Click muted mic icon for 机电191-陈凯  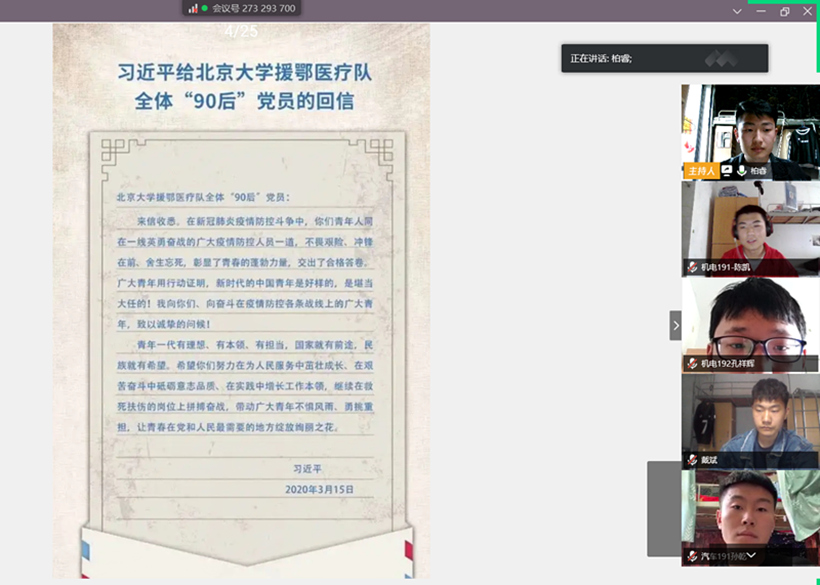click(692, 267)
